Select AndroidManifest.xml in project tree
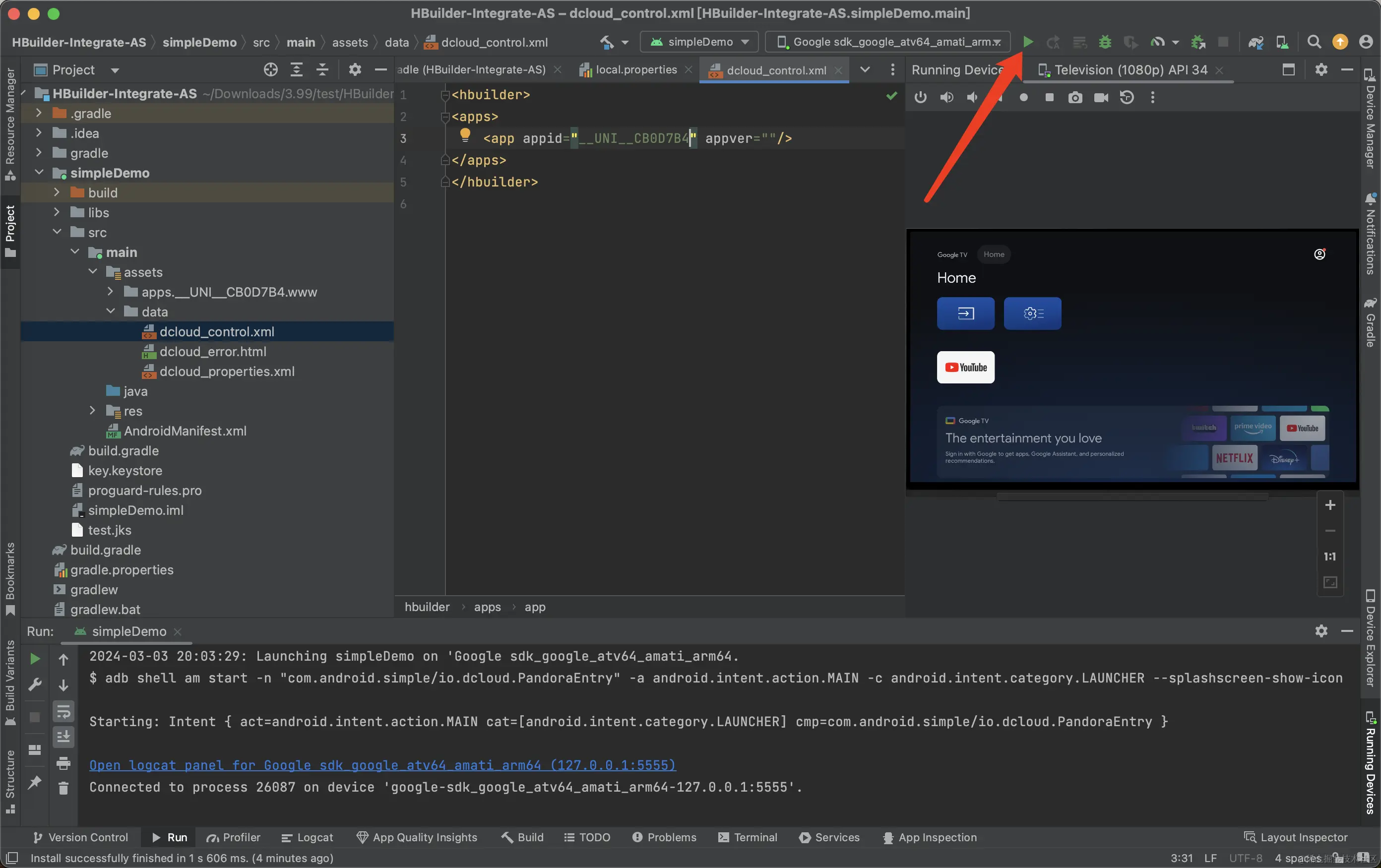 click(185, 431)
